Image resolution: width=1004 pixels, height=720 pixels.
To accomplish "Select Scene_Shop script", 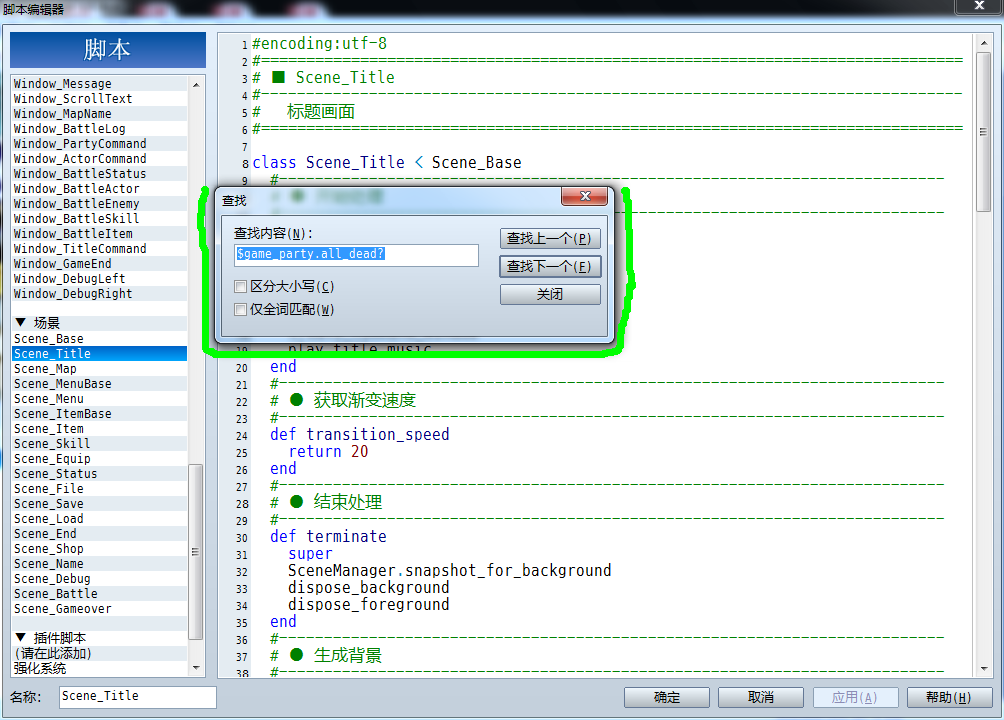I will 100,548.
